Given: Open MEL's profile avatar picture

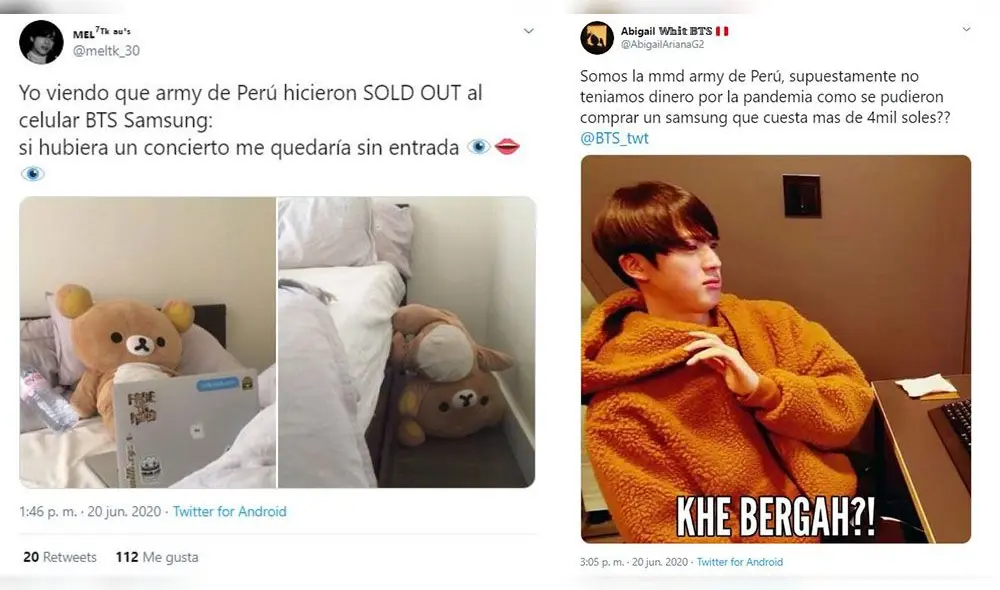Looking at the screenshot, I should [40, 40].
